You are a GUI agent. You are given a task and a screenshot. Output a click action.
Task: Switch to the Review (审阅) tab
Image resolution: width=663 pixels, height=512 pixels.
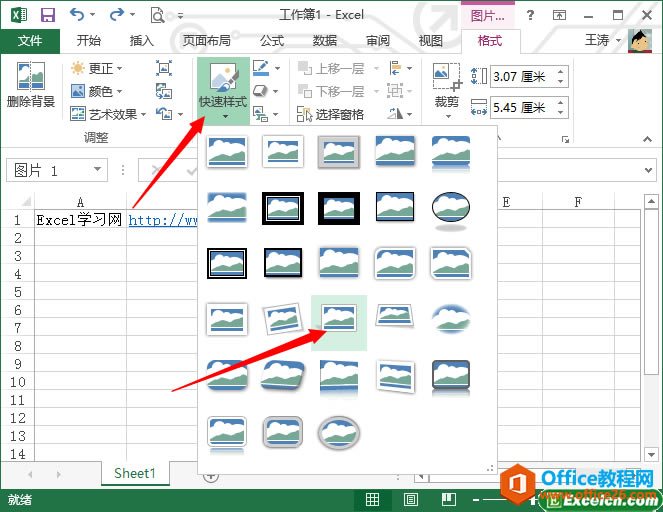click(x=378, y=41)
